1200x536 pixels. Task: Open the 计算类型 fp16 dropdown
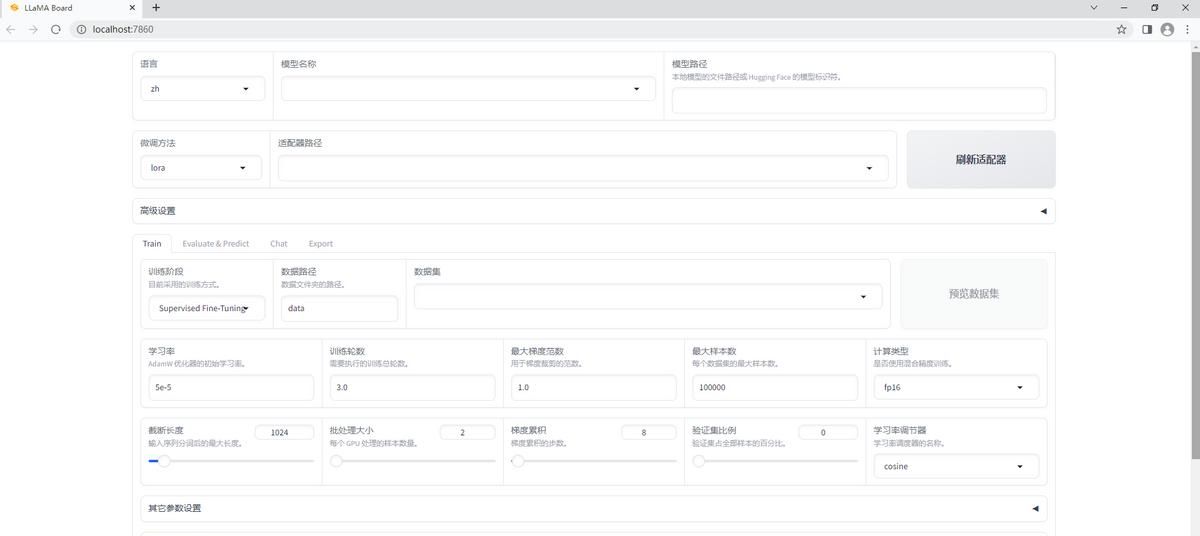coord(955,387)
